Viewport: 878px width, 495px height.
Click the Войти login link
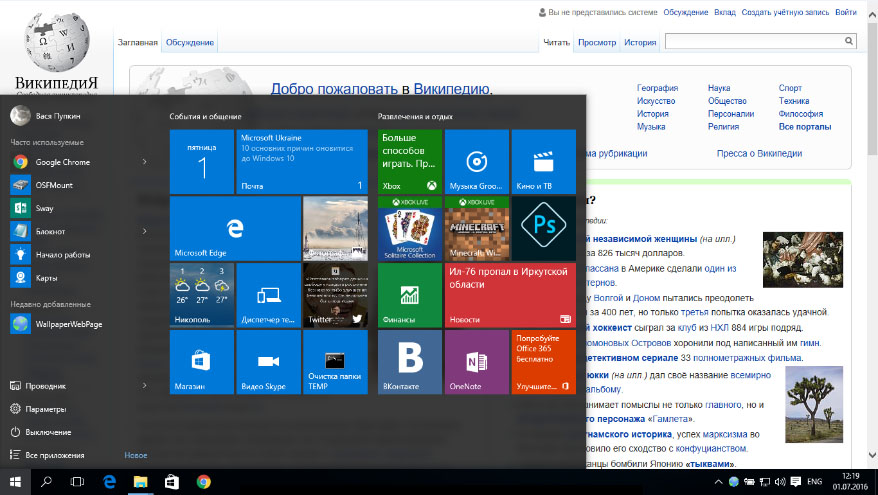(x=846, y=12)
